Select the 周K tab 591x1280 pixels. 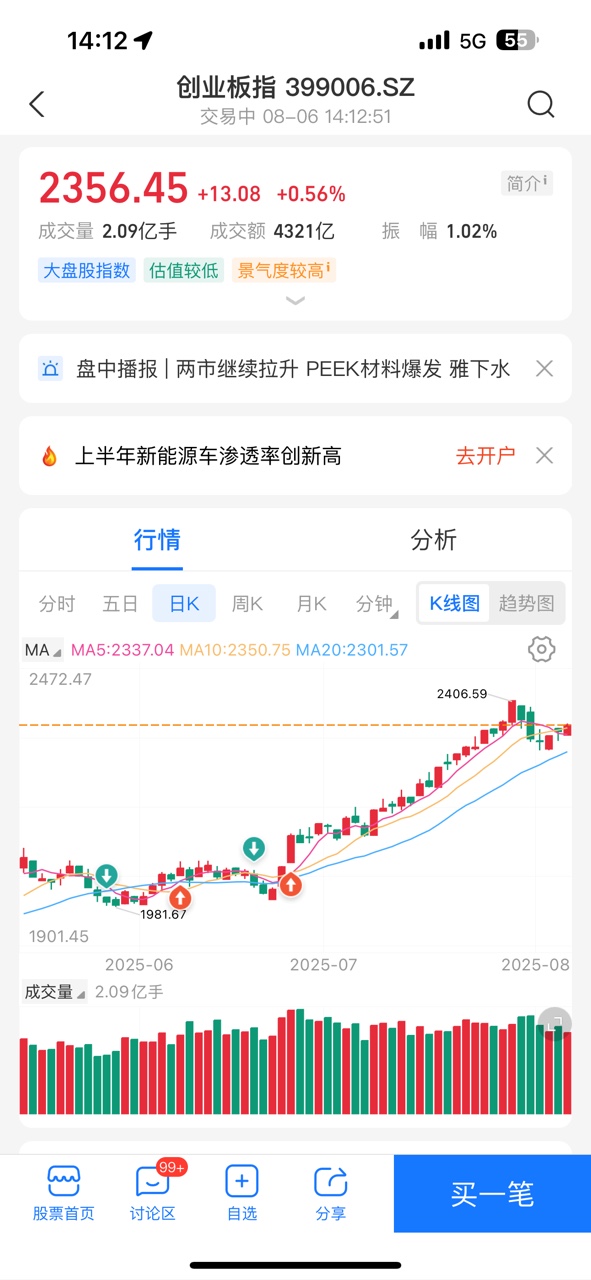click(x=247, y=603)
